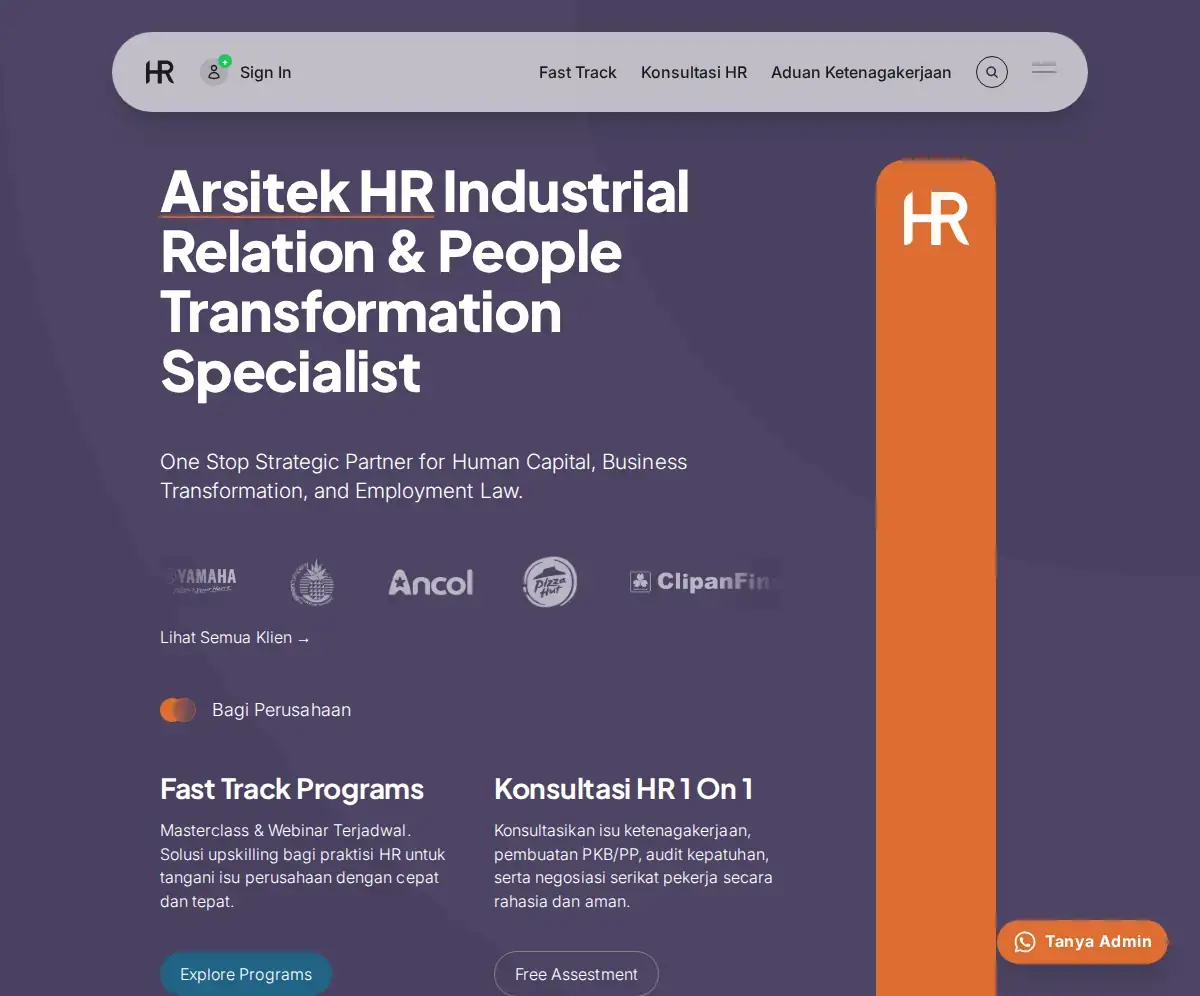Click the Explore Programs button
The height and width of the screenshot is (996, 1200).
(246, 974)
